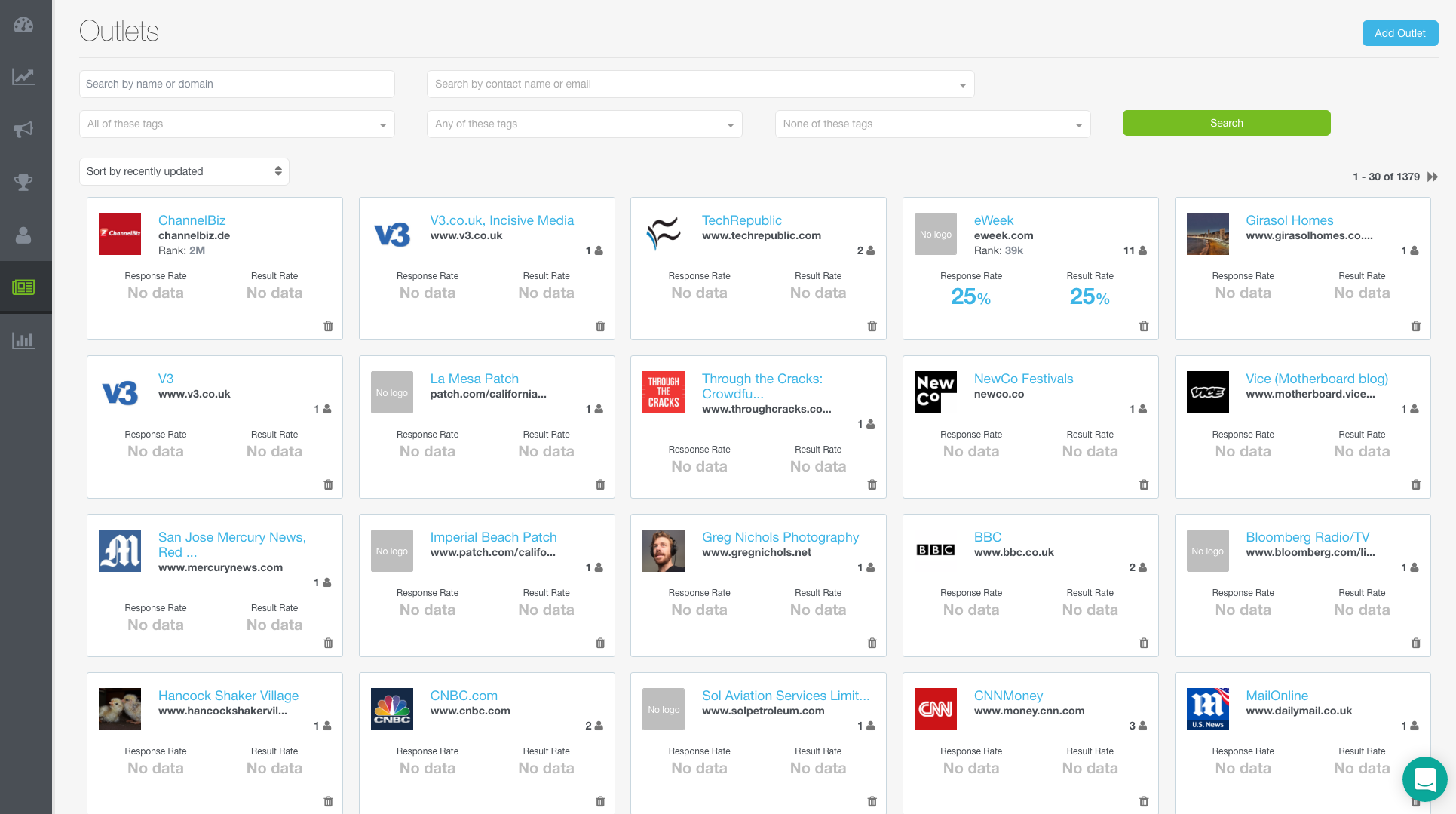
Task: Expand the Any of these tags dropdown
Action: (584, 124)
